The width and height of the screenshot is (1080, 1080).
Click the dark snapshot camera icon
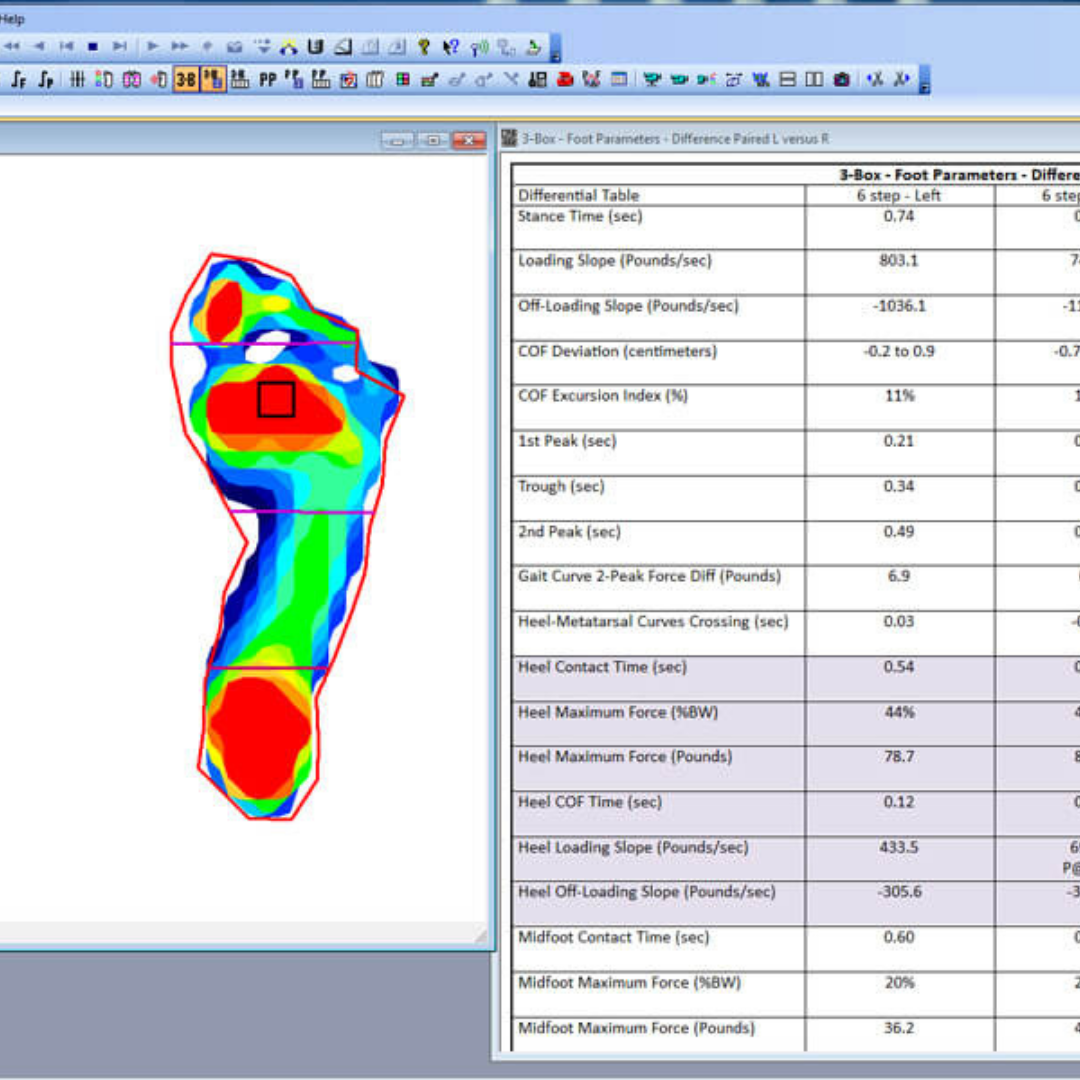coord(841,80)
